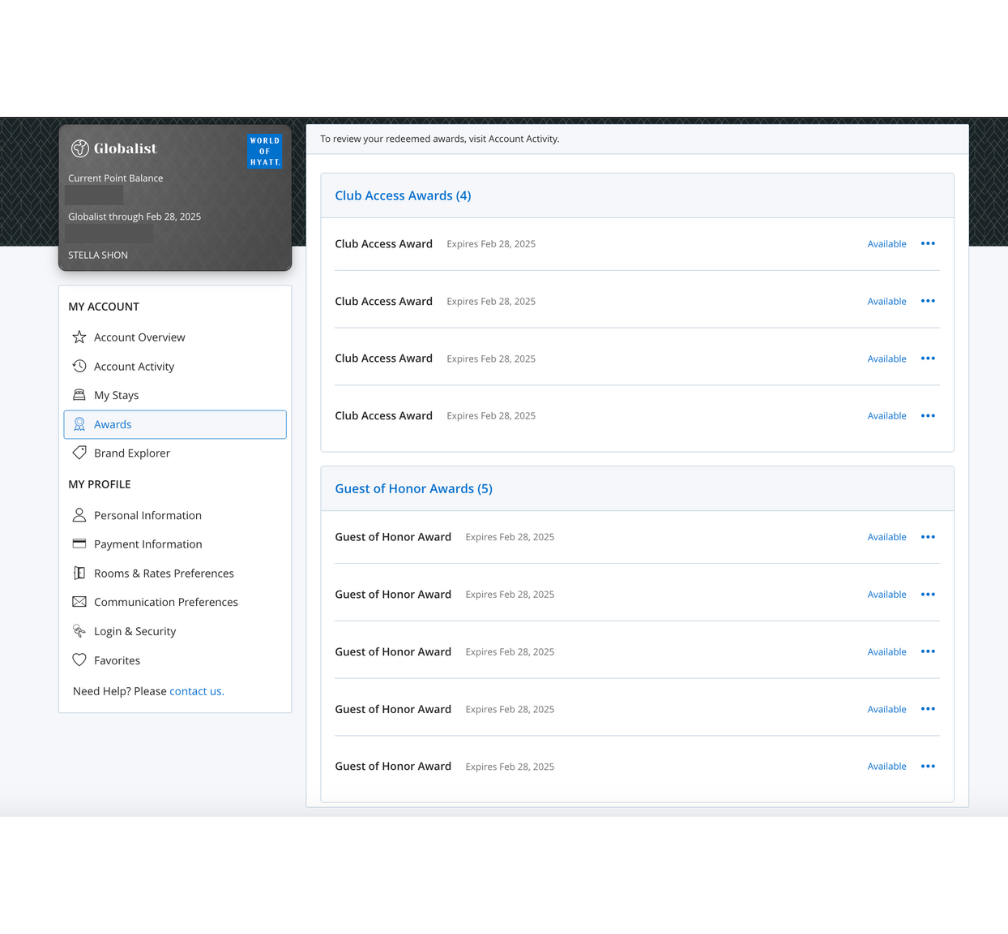Click the 'To review your redeemed awards' notice
The width and height of the screenshot is (1008, 934).
[440, 139]
